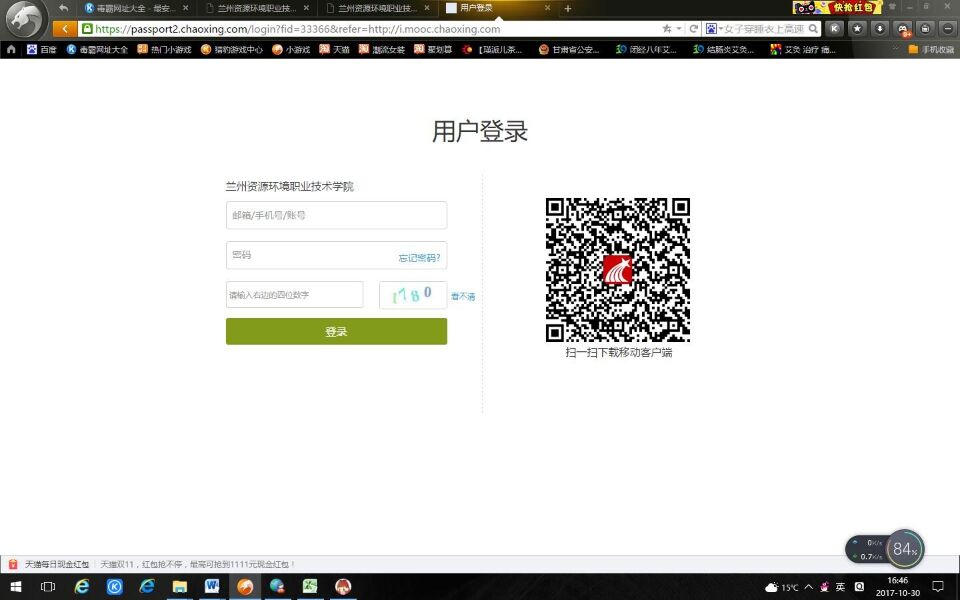The height and width of the screenshot is (600, 960).
Task: Open the game controller toolbar icon
Action: (902, 29)
